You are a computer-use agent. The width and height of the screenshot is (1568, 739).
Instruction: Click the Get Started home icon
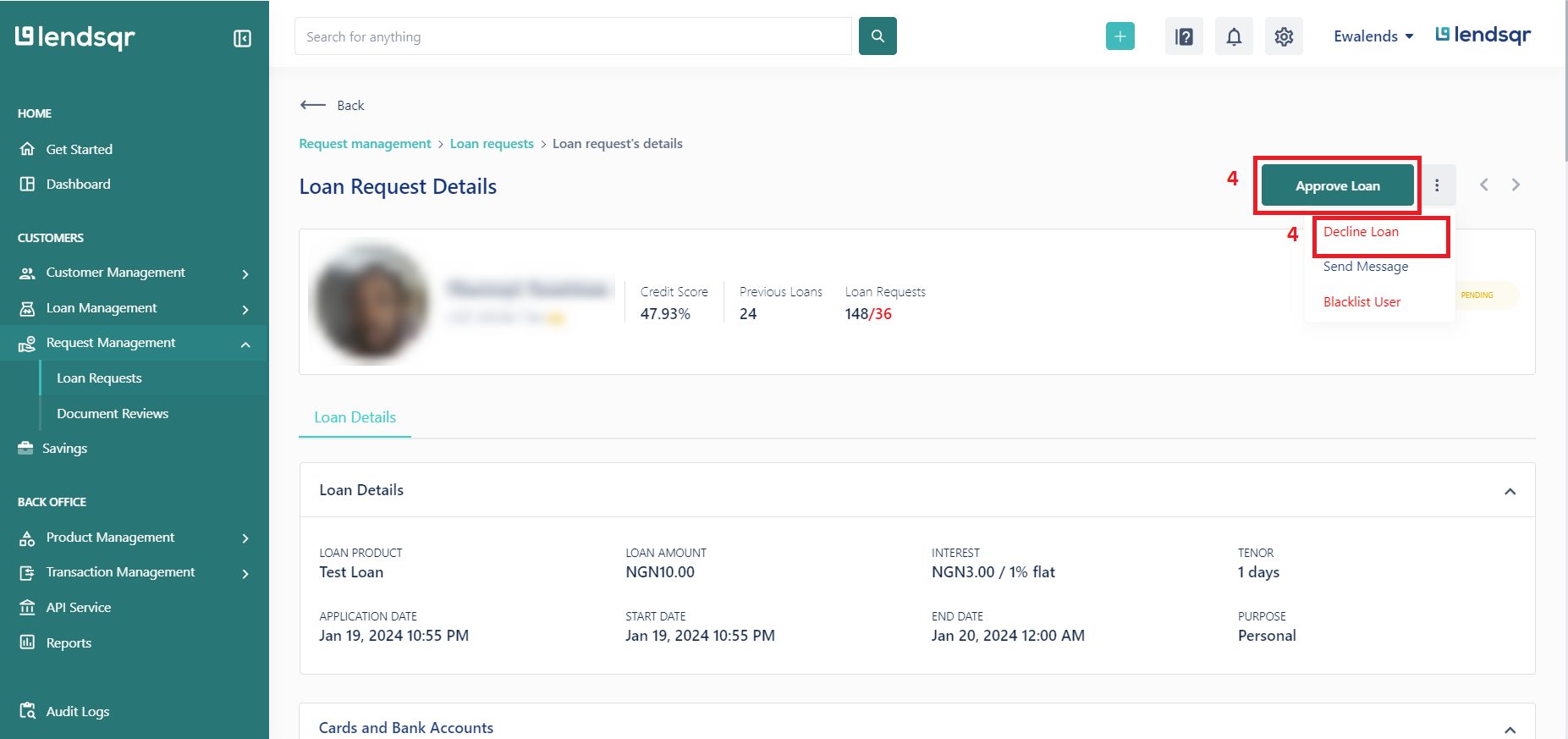point(27,149)
